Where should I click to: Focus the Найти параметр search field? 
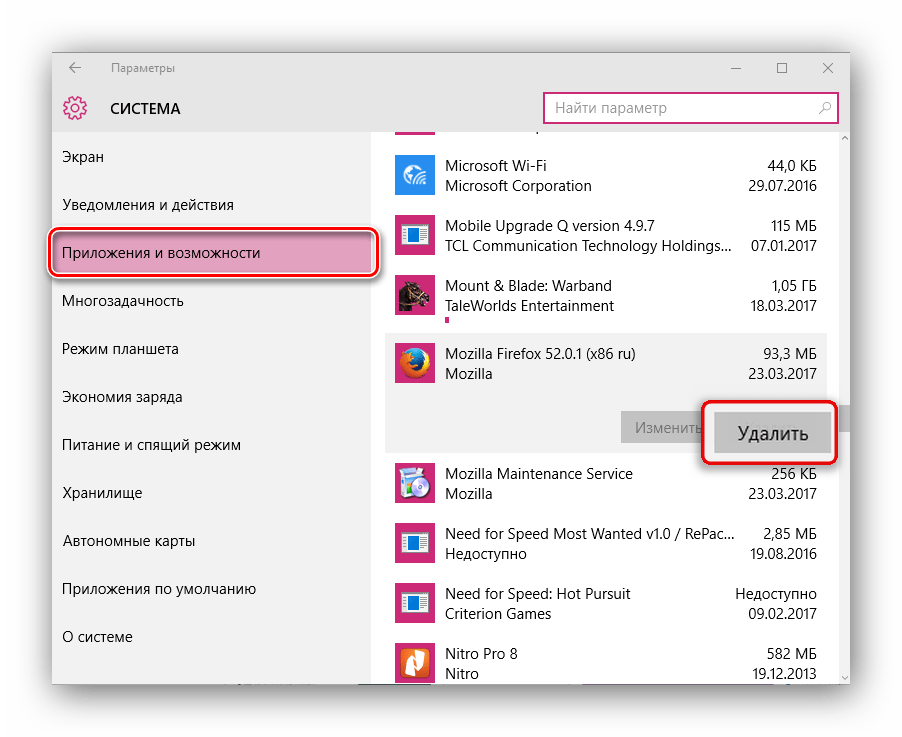680,108
